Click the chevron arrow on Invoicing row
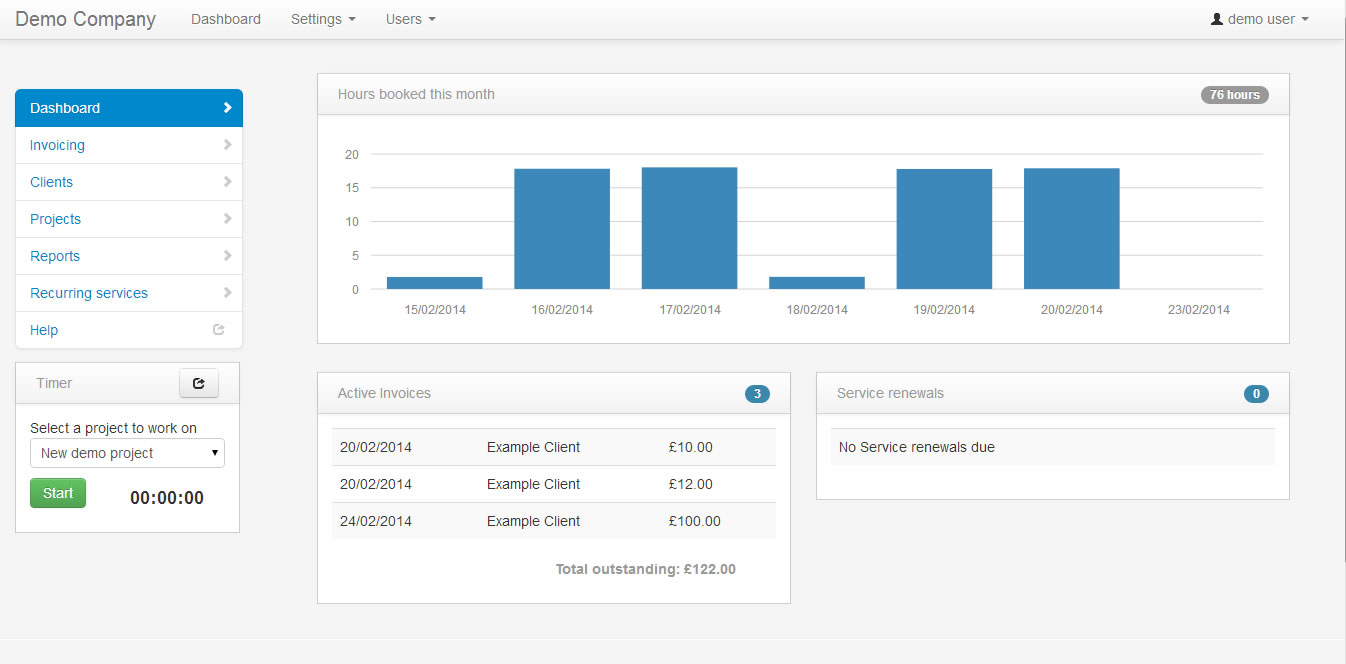Screen dimensions: 1346x664 coord(227,145)
